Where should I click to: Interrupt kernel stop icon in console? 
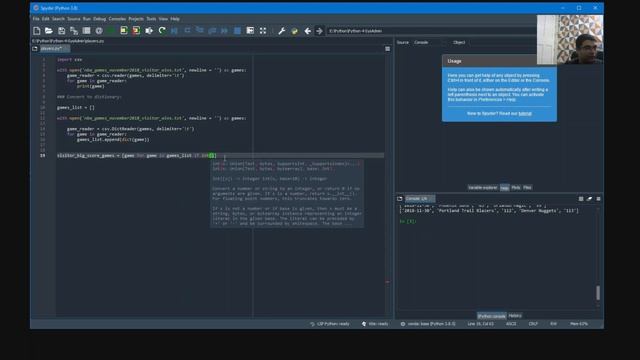click(x=581, y=199)
